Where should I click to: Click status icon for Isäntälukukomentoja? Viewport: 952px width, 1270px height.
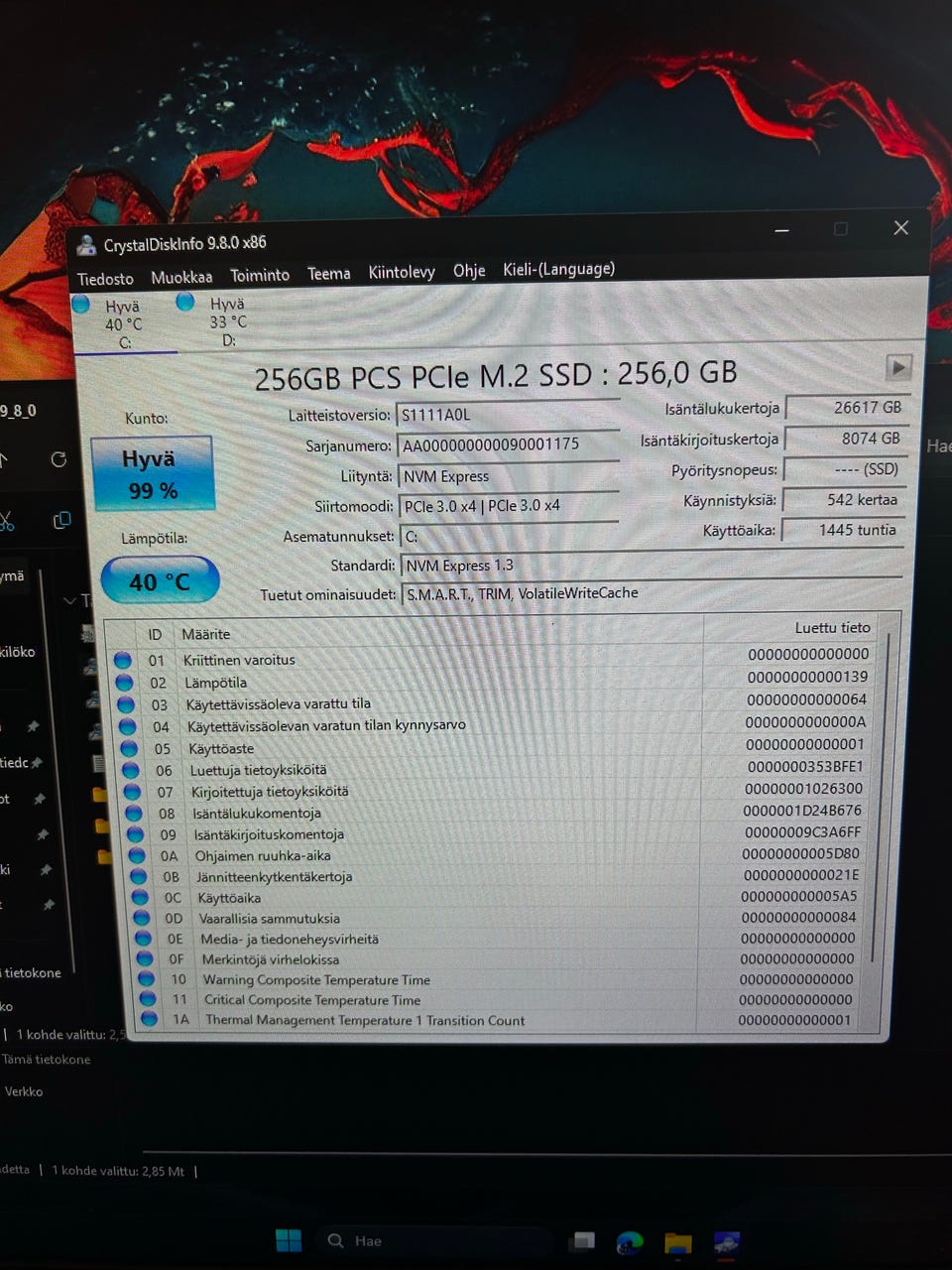135,814
